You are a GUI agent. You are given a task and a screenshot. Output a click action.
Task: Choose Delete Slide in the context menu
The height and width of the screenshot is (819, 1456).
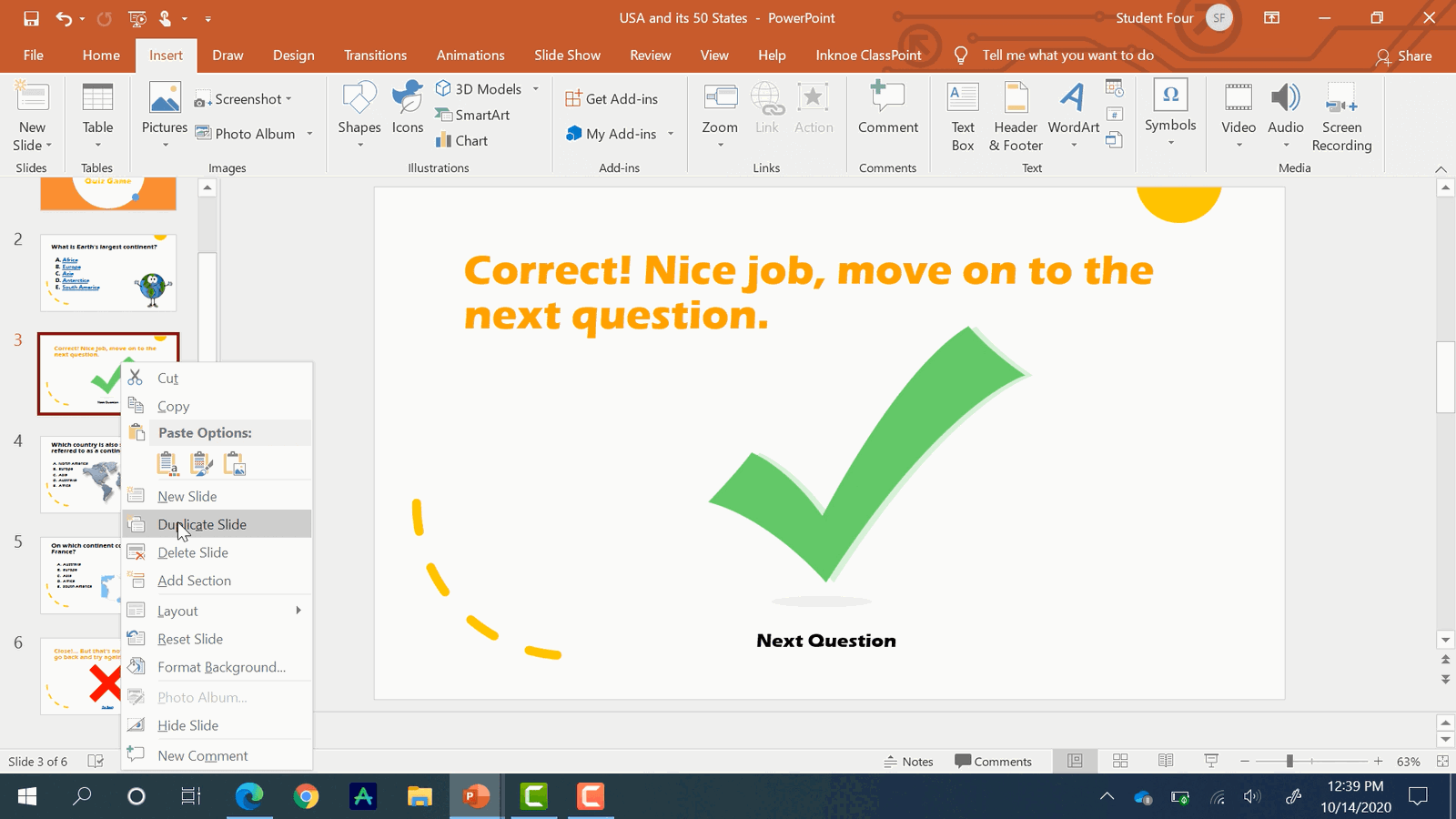point(217,552)
